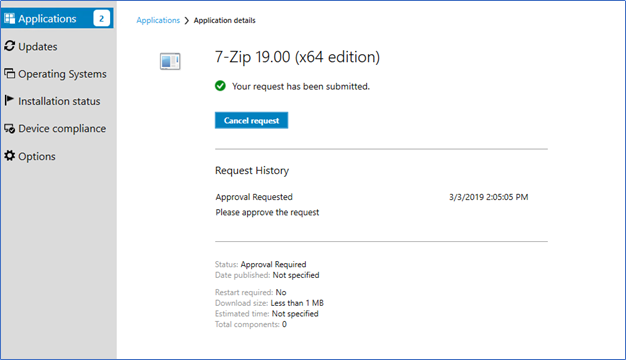The width and height of the screenshot is (626, 360).
Task: Click the 7-Zip application thumbnail icon
Action: click(170, 61)
